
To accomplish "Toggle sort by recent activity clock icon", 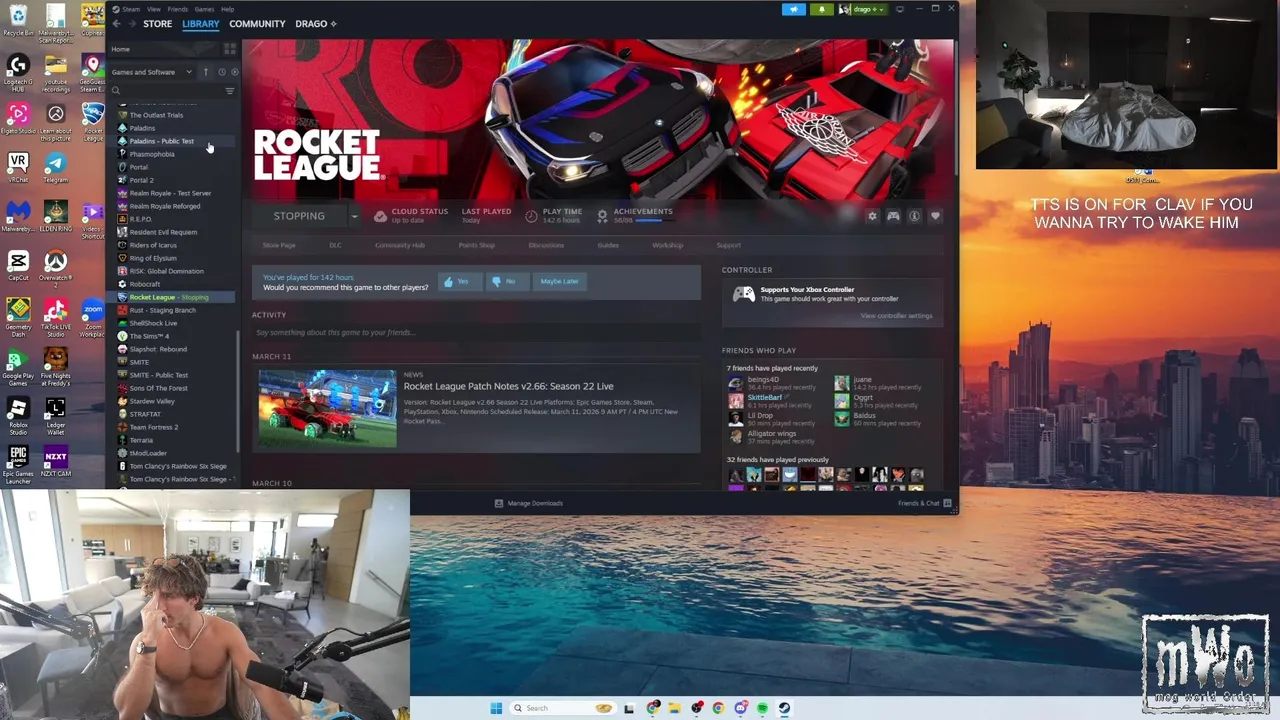I will 221,72.
